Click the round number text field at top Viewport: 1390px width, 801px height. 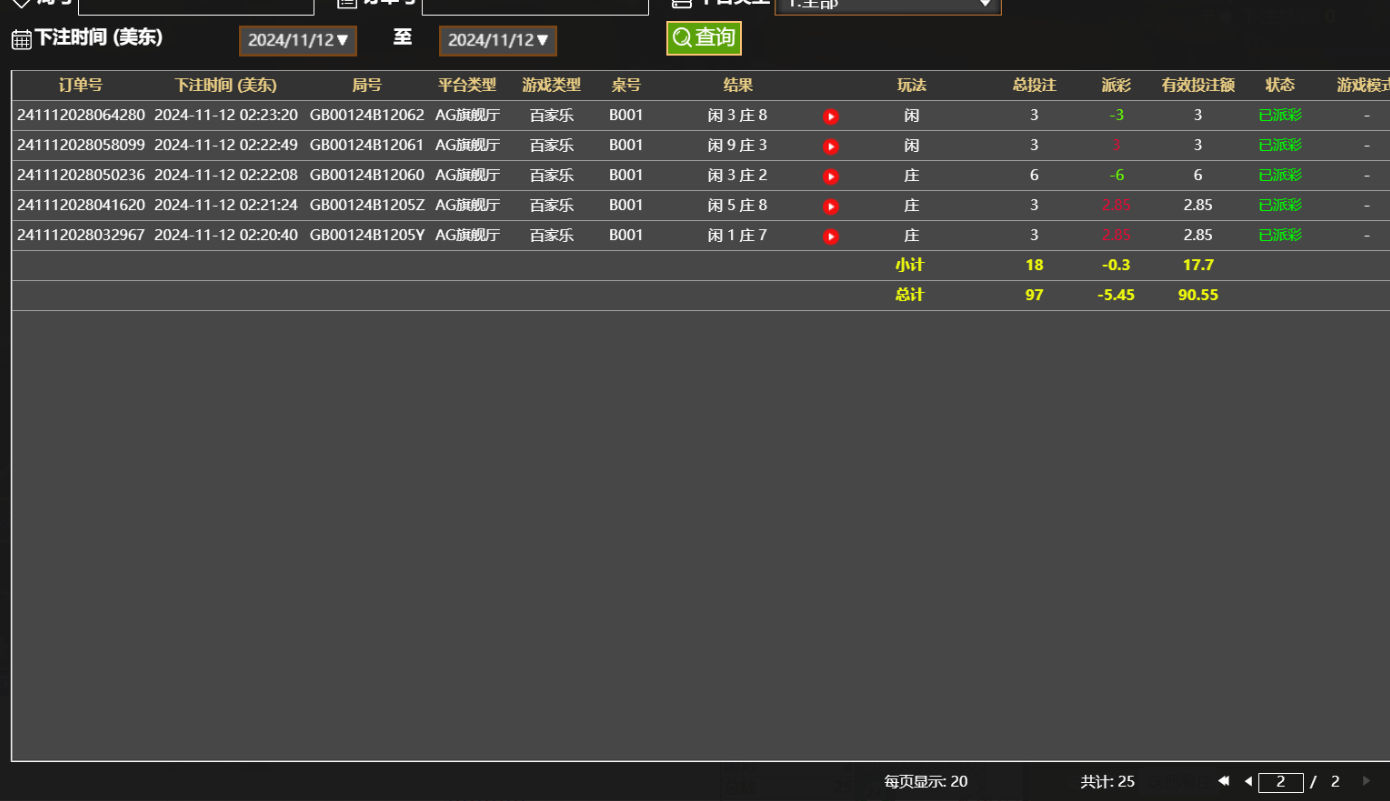[x=196, y=5]
